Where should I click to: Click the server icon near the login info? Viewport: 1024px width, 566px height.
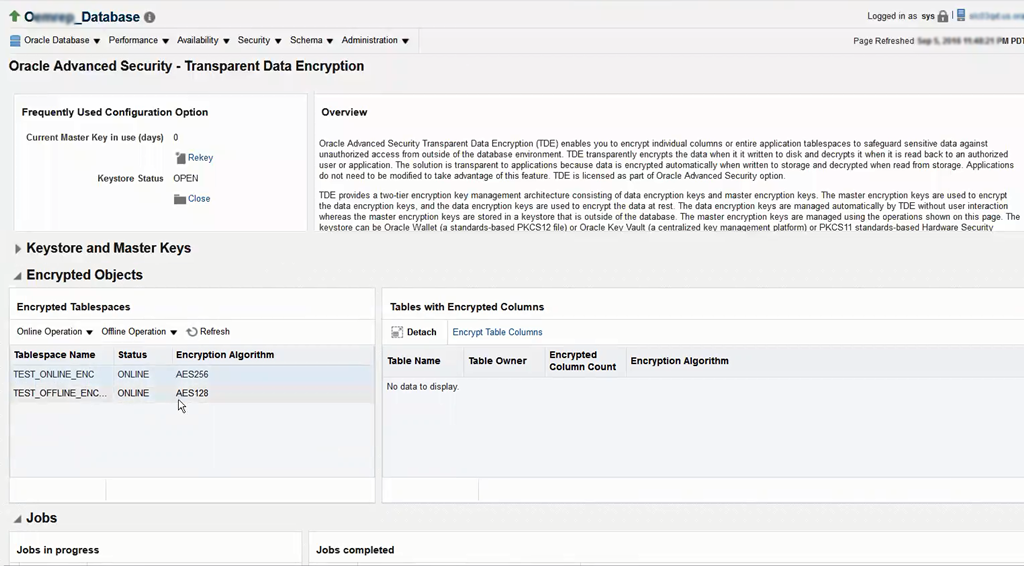961,16
